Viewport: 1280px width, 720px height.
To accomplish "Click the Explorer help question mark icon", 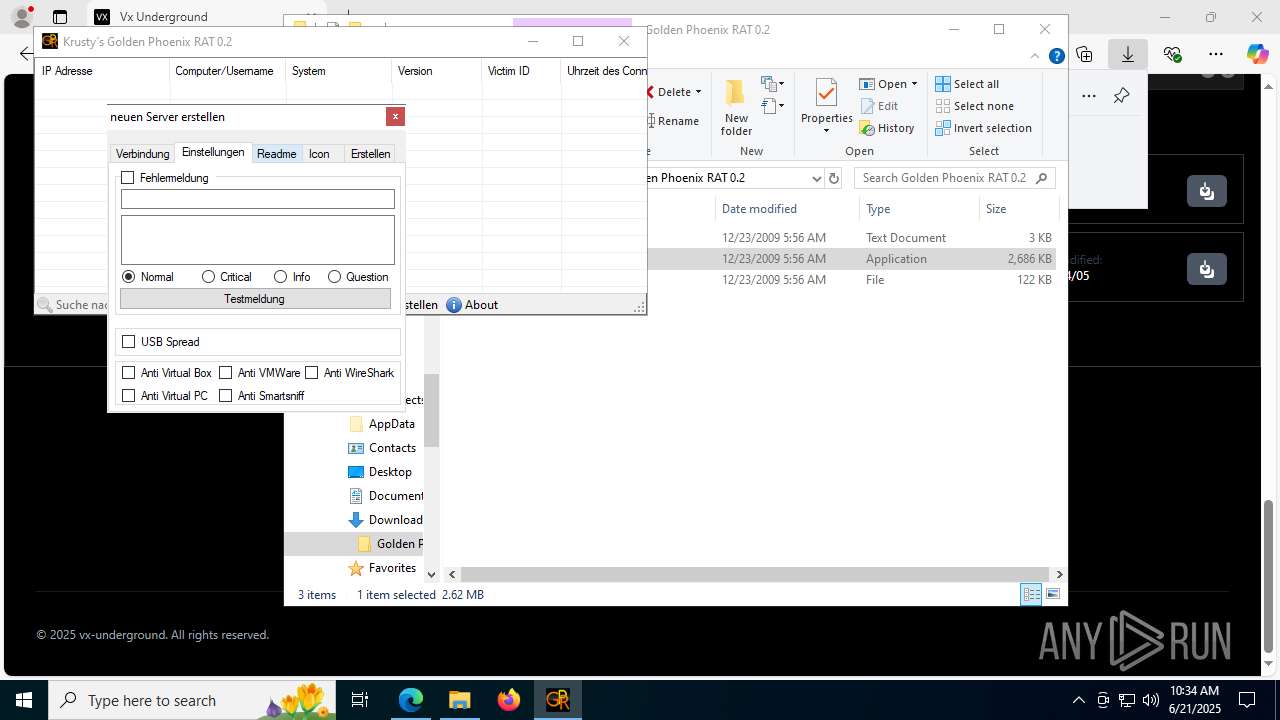I will point(1056,57).
